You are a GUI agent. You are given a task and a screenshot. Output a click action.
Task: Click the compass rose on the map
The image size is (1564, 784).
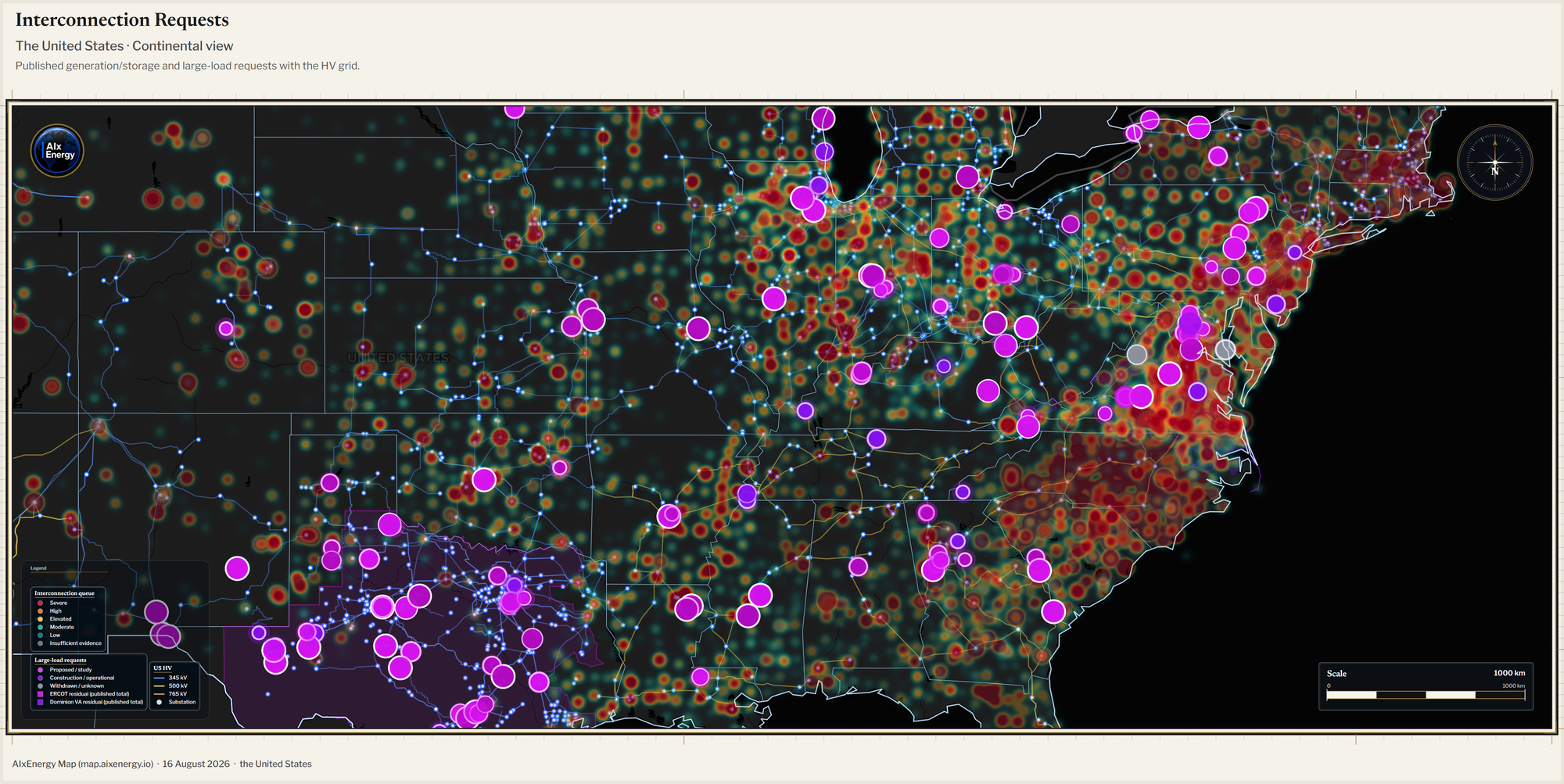point(1494,163)
